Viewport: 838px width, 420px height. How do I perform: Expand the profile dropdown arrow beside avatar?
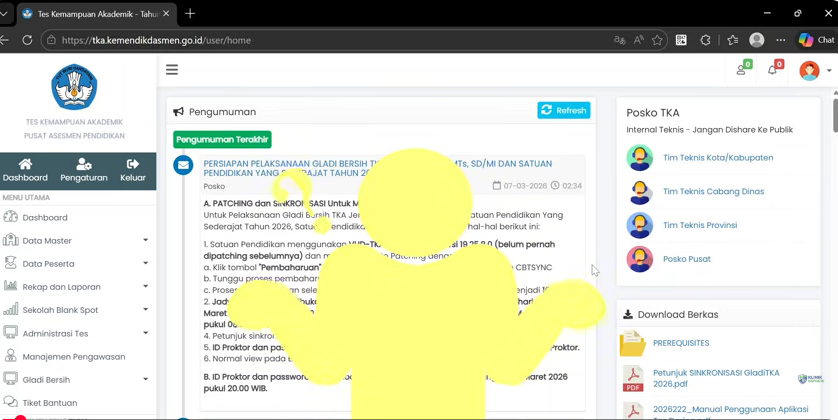coord(829,71)
